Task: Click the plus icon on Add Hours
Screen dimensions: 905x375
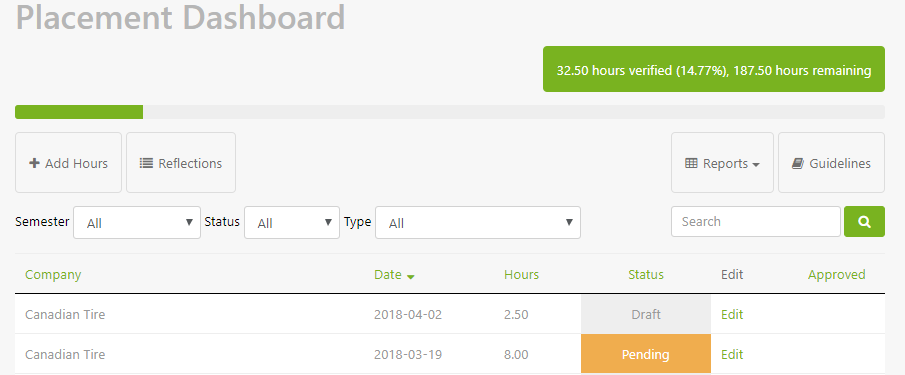Action: pyautogui.click(x=34, y=163)
